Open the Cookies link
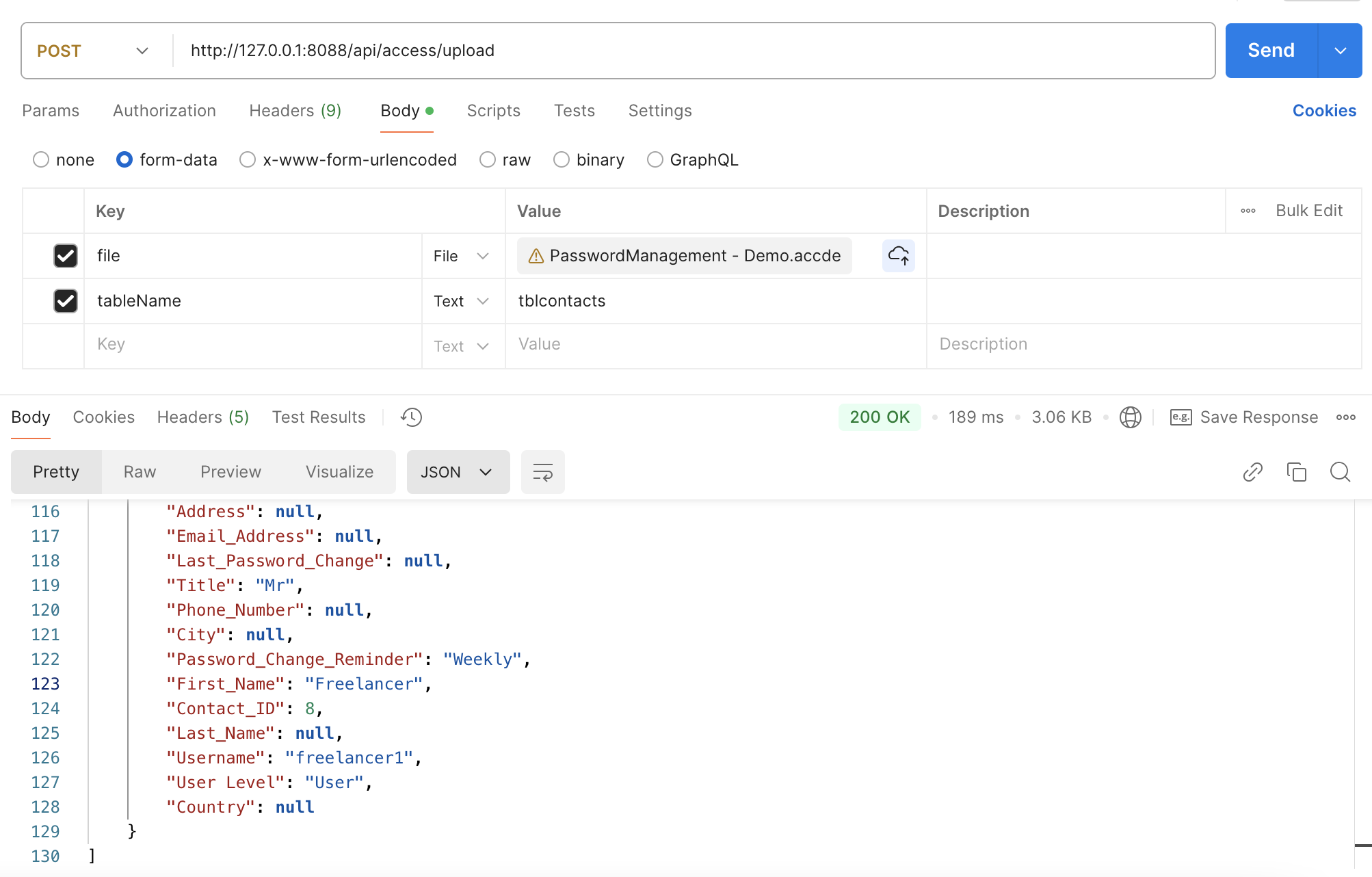This screenshot has height=877, width=1372. pos(1323,111)
